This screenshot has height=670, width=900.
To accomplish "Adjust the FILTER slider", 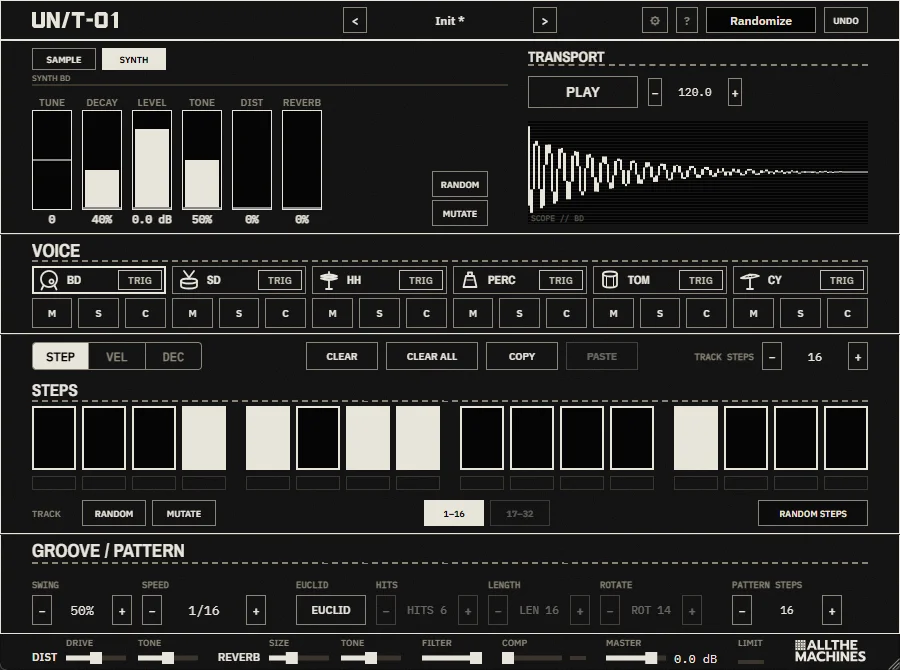I will coord(452,657).
